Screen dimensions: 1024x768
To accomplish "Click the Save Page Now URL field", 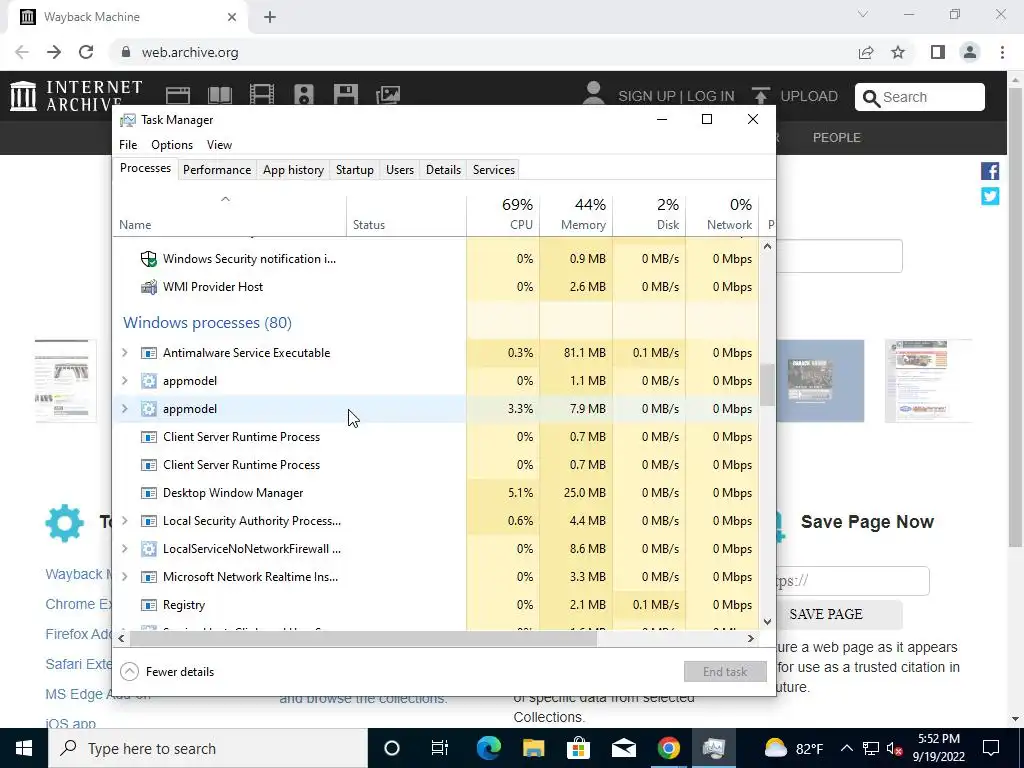I will (852, 581).
